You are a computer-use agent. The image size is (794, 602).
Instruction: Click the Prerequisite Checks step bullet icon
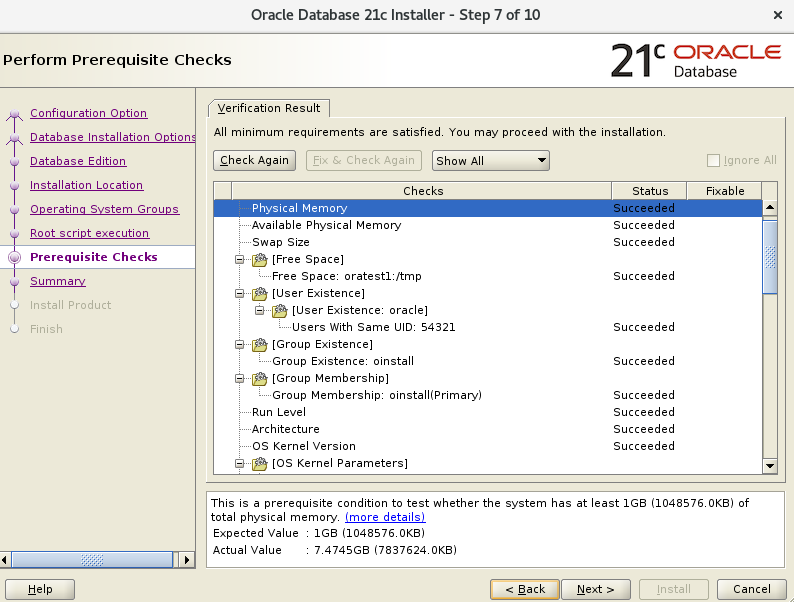[x=15, y=257]
